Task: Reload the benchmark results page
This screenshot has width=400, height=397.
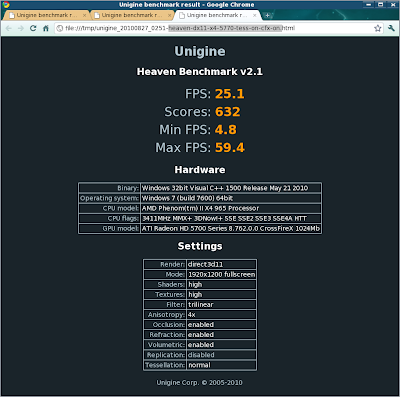Action: (x=33, y=28)
